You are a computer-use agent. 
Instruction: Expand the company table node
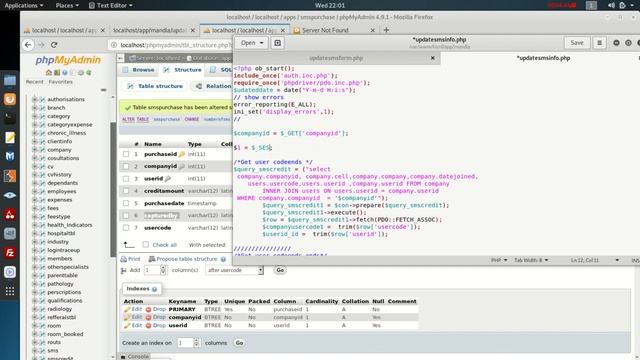(35, 150)
